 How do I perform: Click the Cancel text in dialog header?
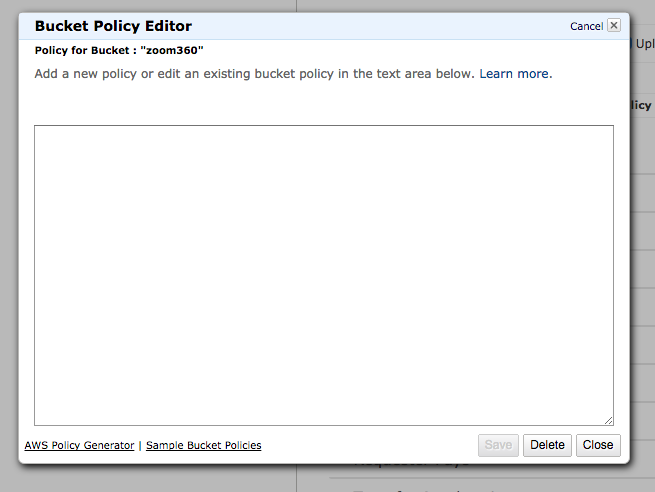(x=586, y=26)
